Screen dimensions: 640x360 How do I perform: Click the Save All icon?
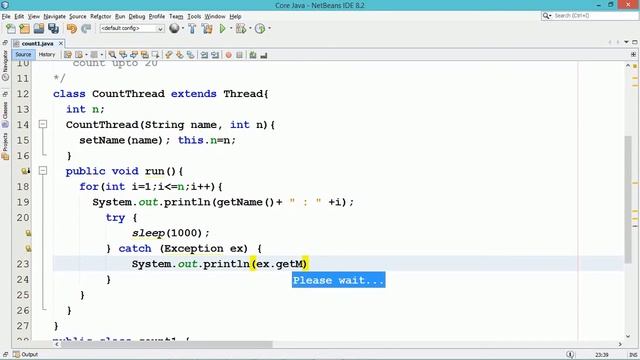53,29
